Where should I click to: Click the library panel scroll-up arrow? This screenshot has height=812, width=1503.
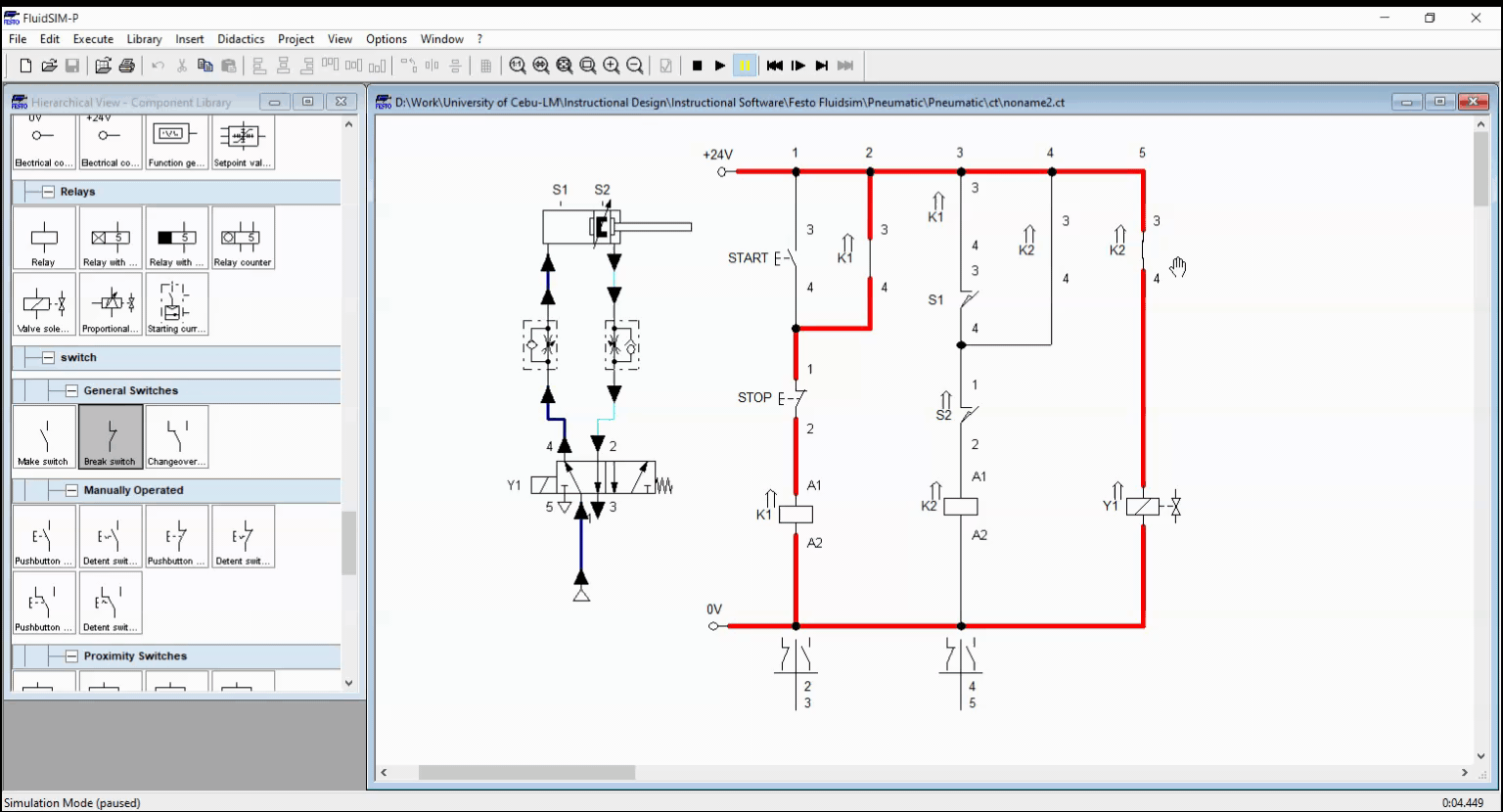349,124
